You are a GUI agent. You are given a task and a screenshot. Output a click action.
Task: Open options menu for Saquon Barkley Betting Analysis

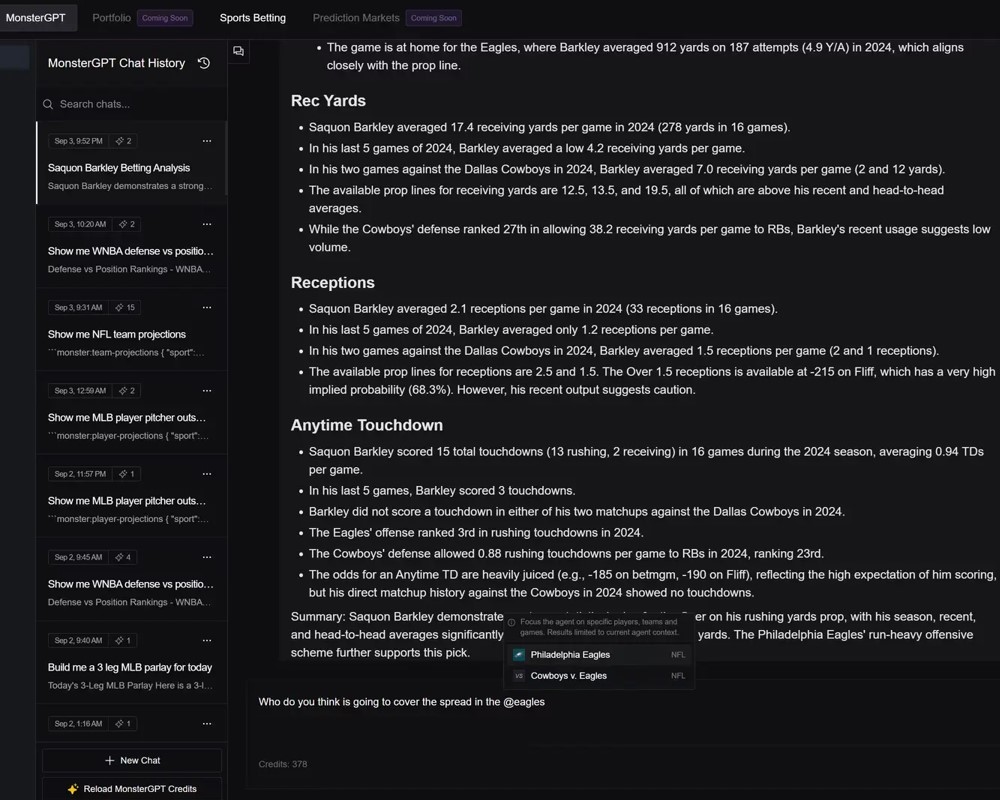pos(207,140)
